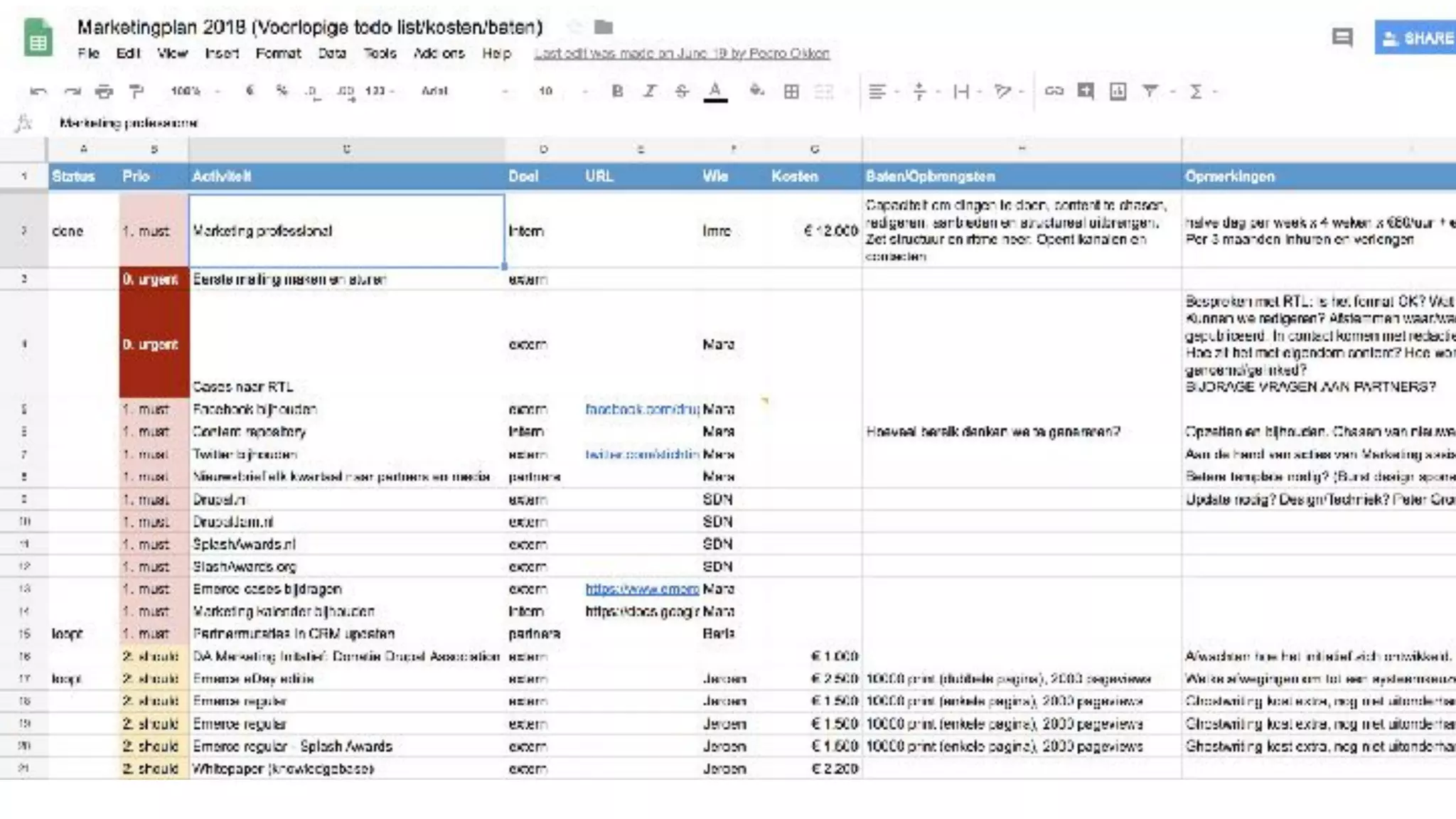Toggle italic formatting
This screenshot has width=1456, height=819.
pos(649,91)
